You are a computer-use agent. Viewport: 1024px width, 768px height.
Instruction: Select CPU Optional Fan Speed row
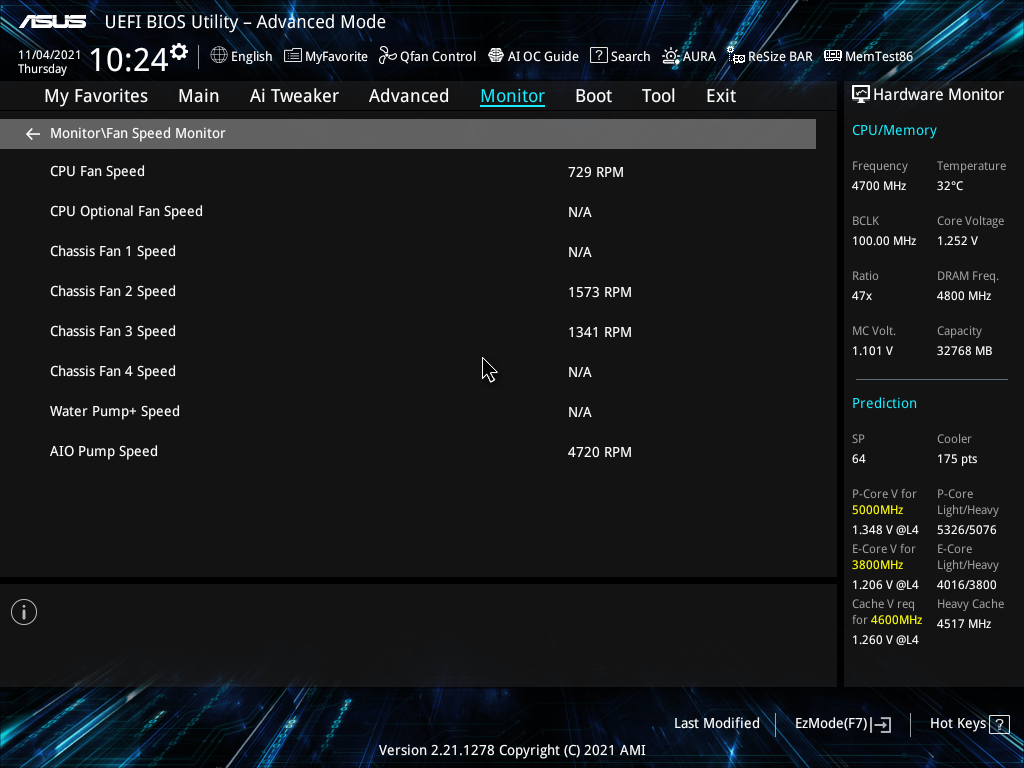[408, 212]
